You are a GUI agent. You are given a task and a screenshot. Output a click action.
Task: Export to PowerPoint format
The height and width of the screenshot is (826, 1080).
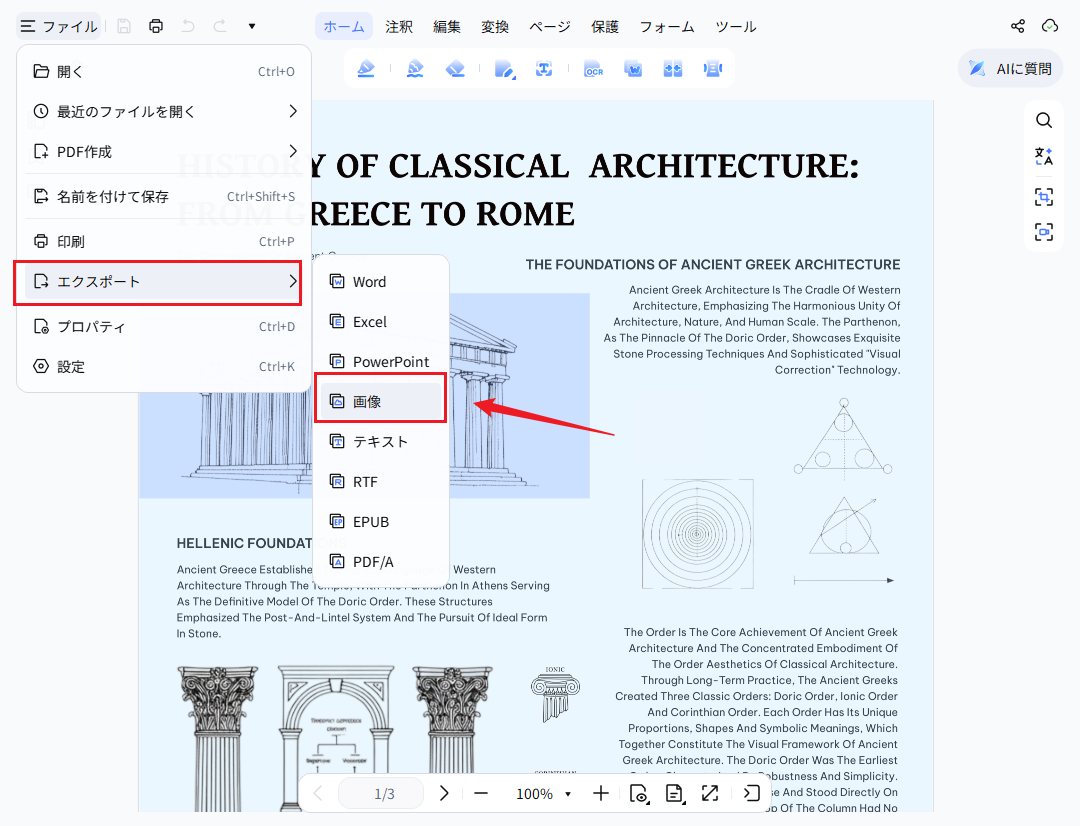[381, 362]
